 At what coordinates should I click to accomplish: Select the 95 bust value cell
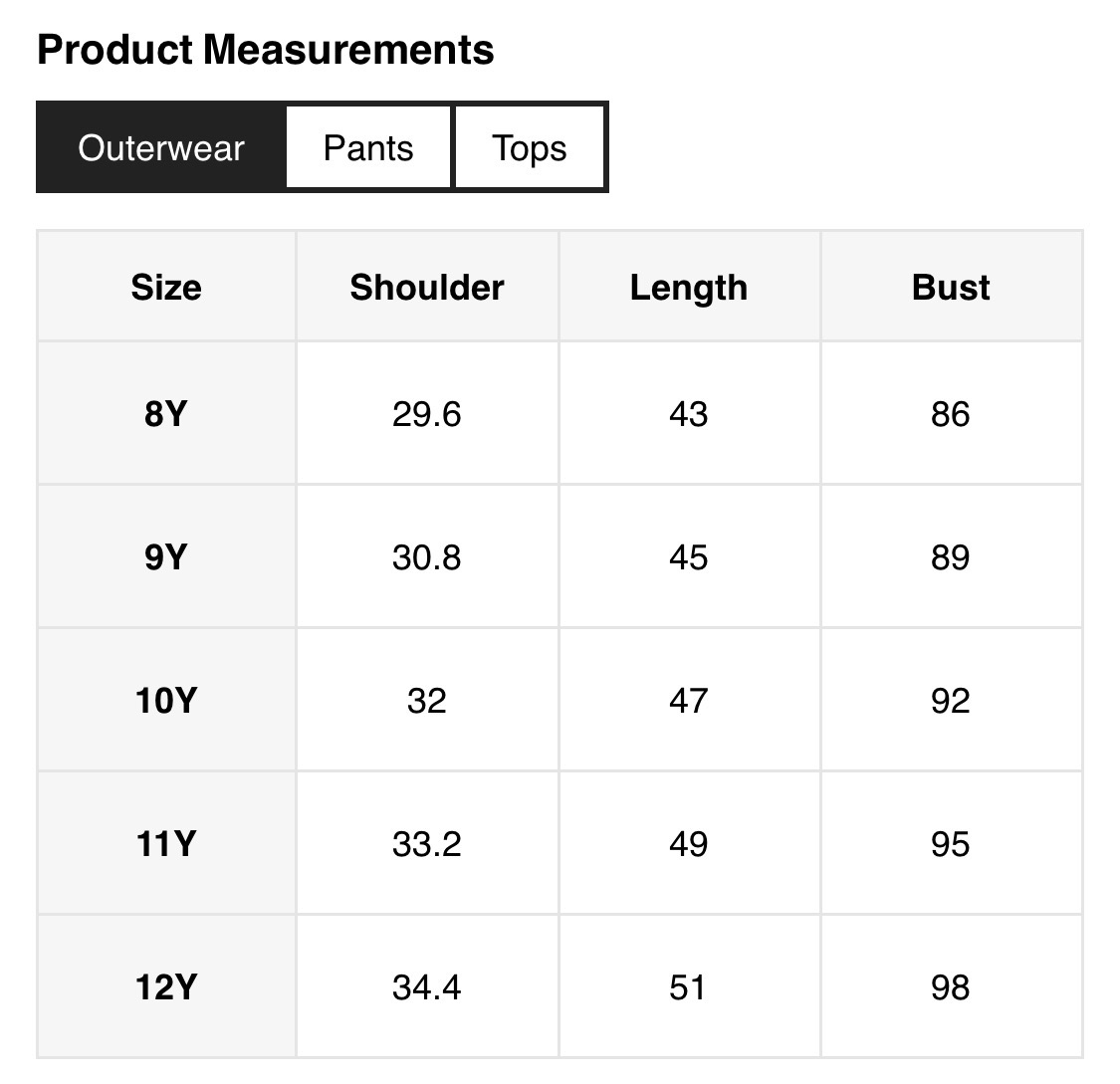coord(951,844)
